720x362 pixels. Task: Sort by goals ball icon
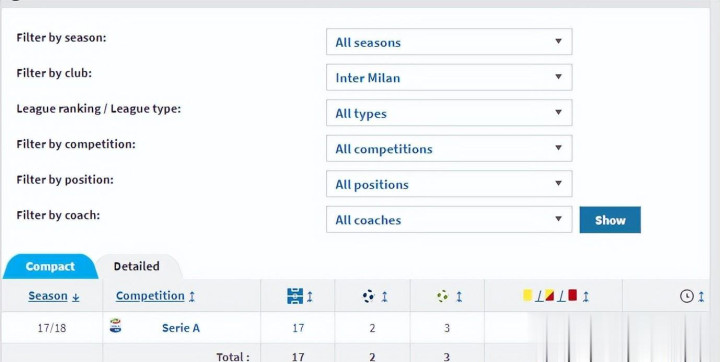369,296
